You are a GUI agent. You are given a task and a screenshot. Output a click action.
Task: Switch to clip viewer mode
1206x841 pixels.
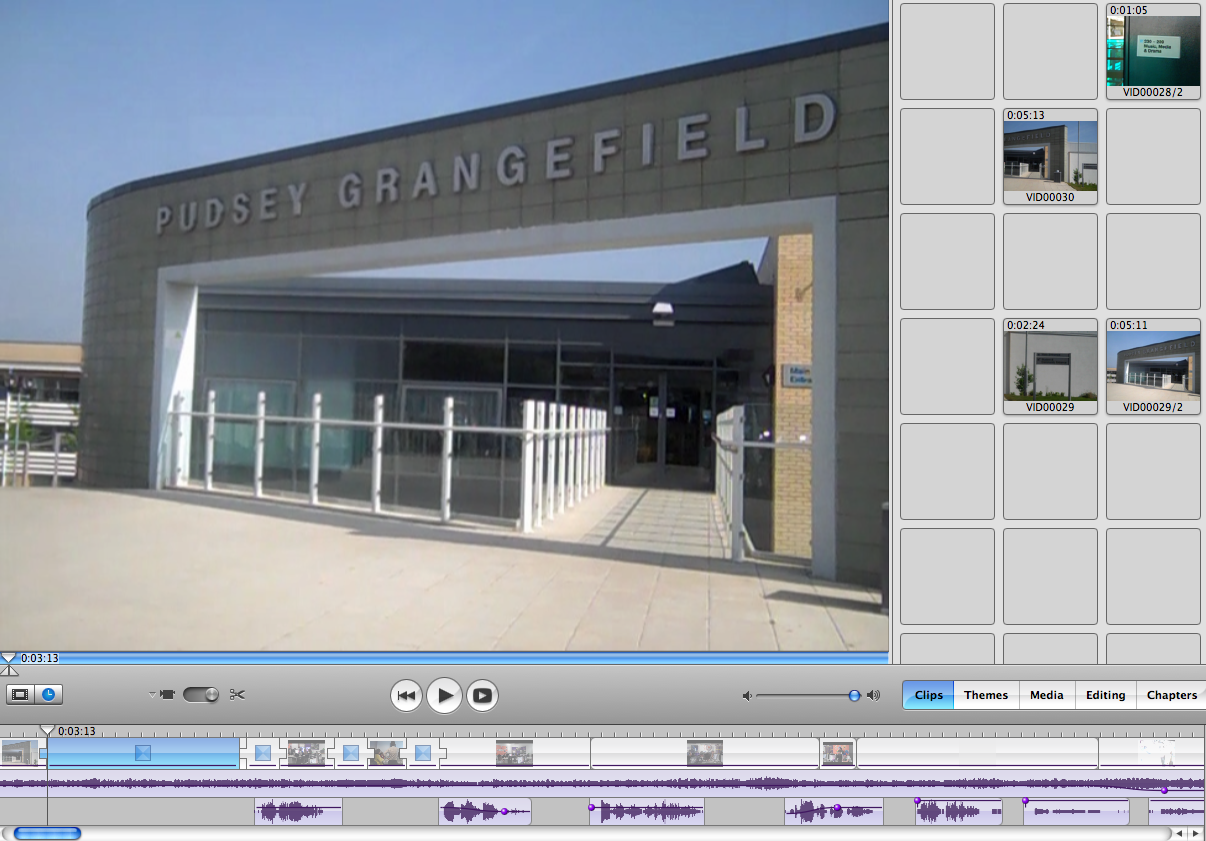pos(19,694)
